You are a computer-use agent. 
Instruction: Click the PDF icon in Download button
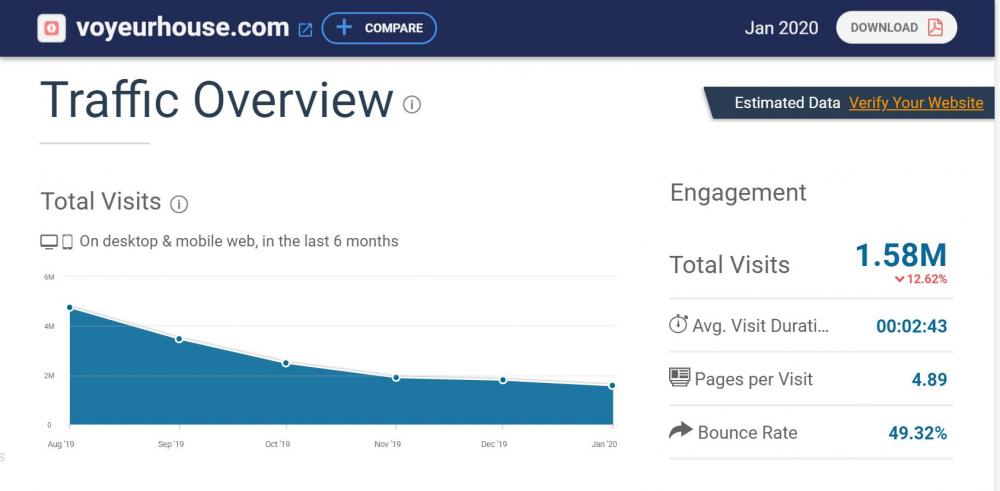coord(935,28)
